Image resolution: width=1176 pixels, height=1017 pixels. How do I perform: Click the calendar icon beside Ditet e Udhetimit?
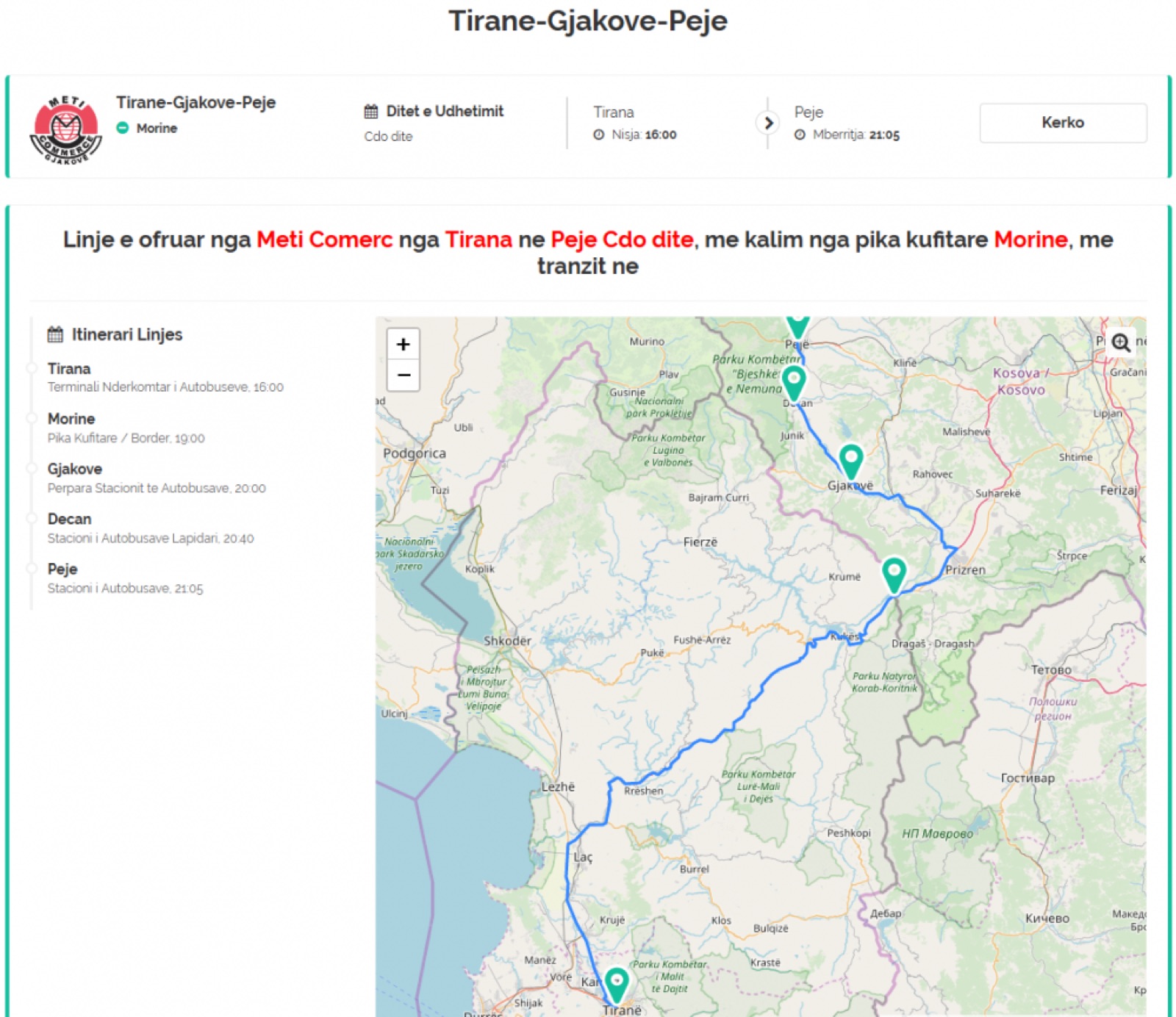pyautogui.click(x=371, y=112)
